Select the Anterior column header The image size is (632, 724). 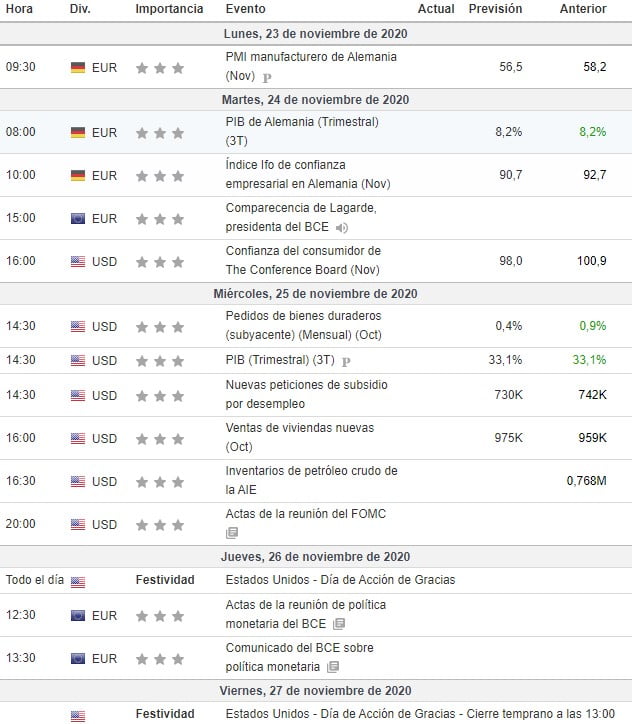click(583, 9)
